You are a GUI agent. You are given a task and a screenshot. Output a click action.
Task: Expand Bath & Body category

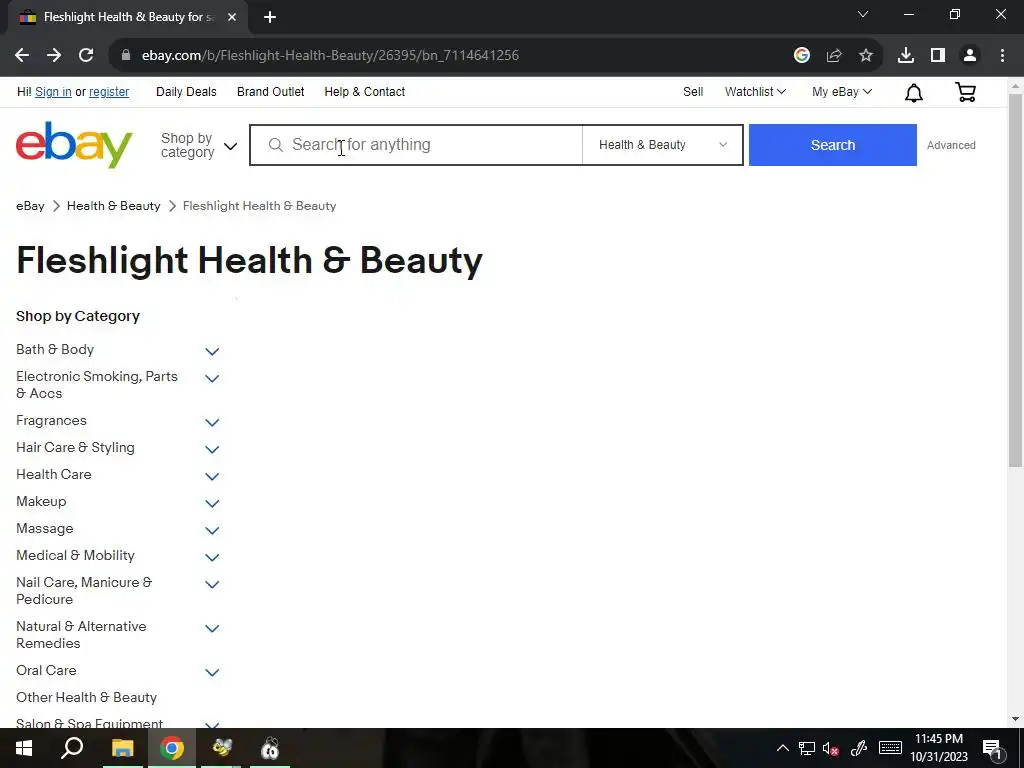click(x=212, y=351)
